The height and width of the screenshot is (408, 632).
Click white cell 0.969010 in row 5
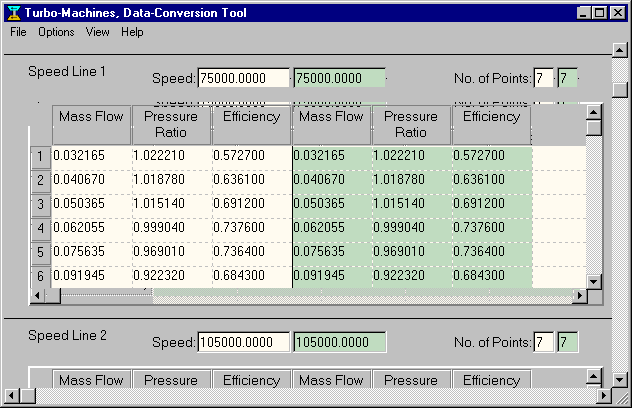click(x=172, y=252)
